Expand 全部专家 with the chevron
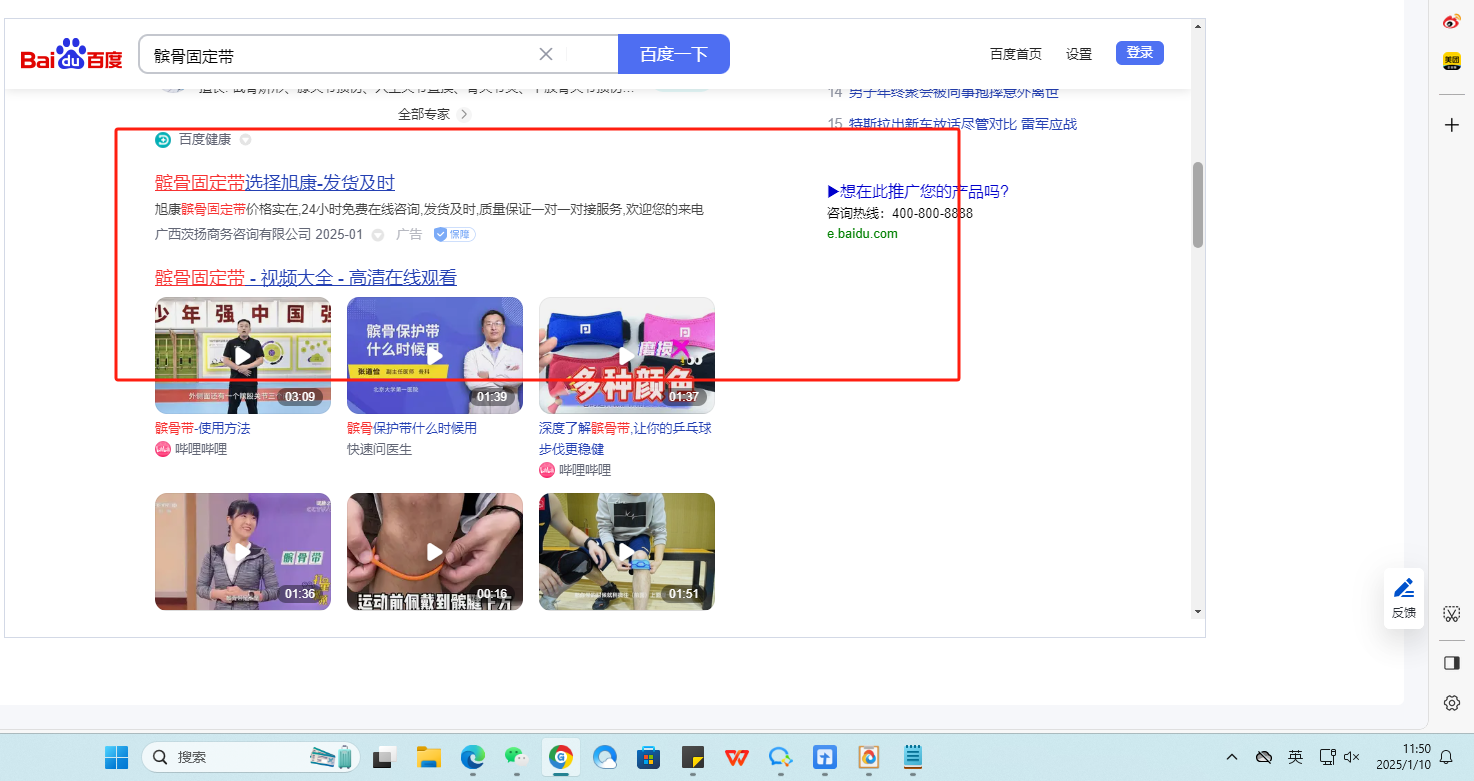The height and width of the screenshot is (781, 1474). [464, 114]
